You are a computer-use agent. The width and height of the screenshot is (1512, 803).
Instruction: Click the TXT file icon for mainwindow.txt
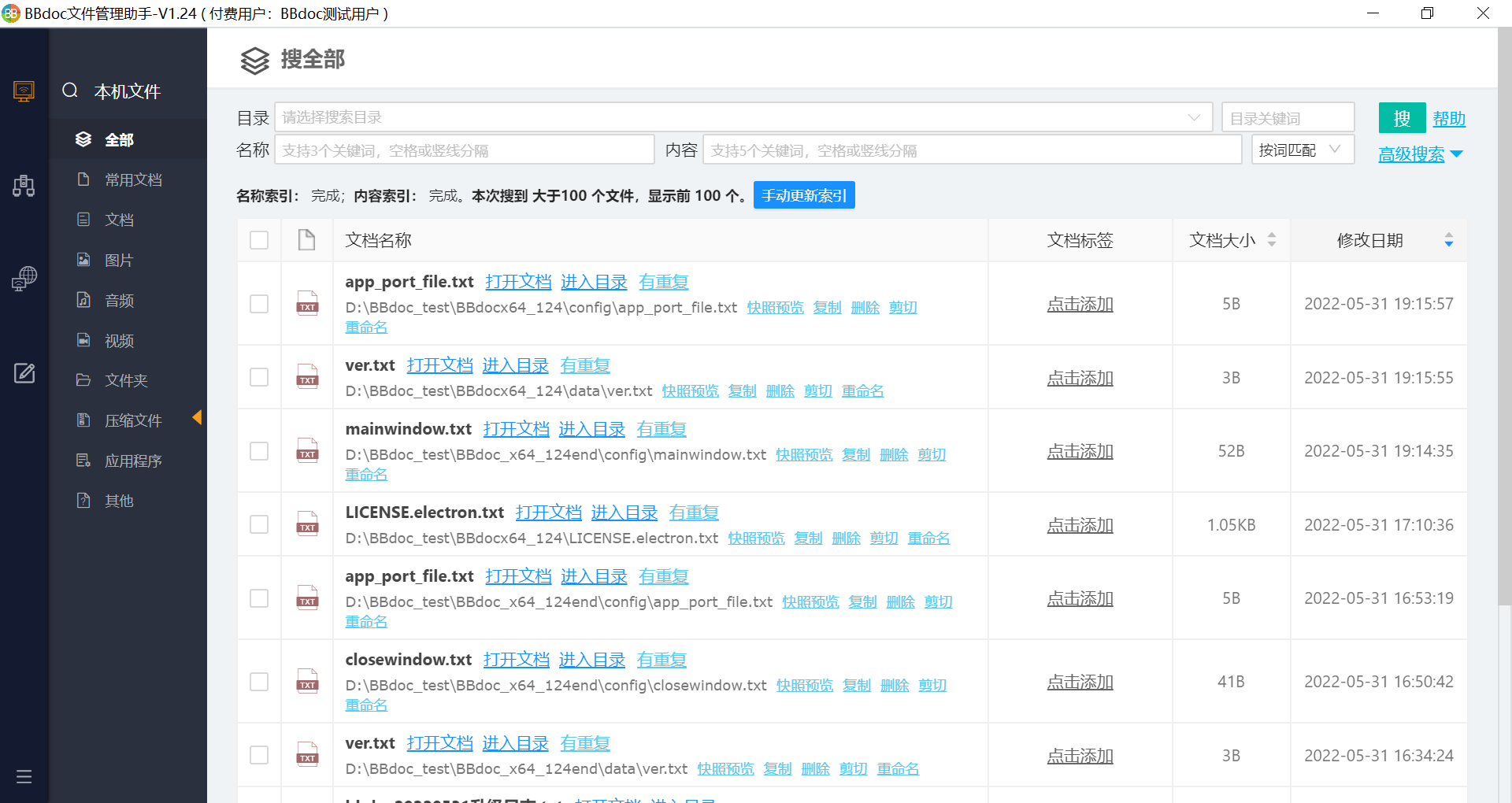(307, 451)
